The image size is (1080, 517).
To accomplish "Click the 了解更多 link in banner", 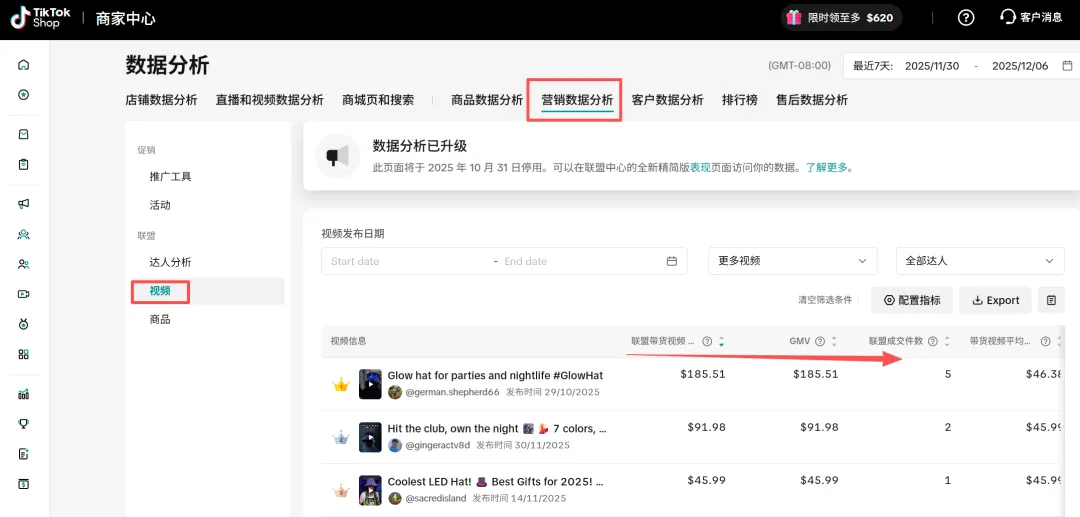I will [x=829, y=168].
